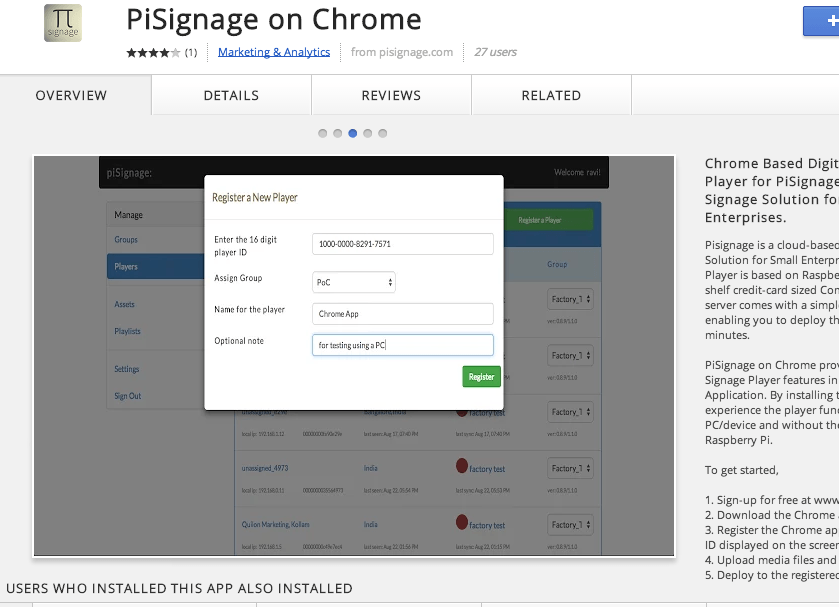
Task: Select the fifth screenshot carousel dot
Action: point(382,133)
